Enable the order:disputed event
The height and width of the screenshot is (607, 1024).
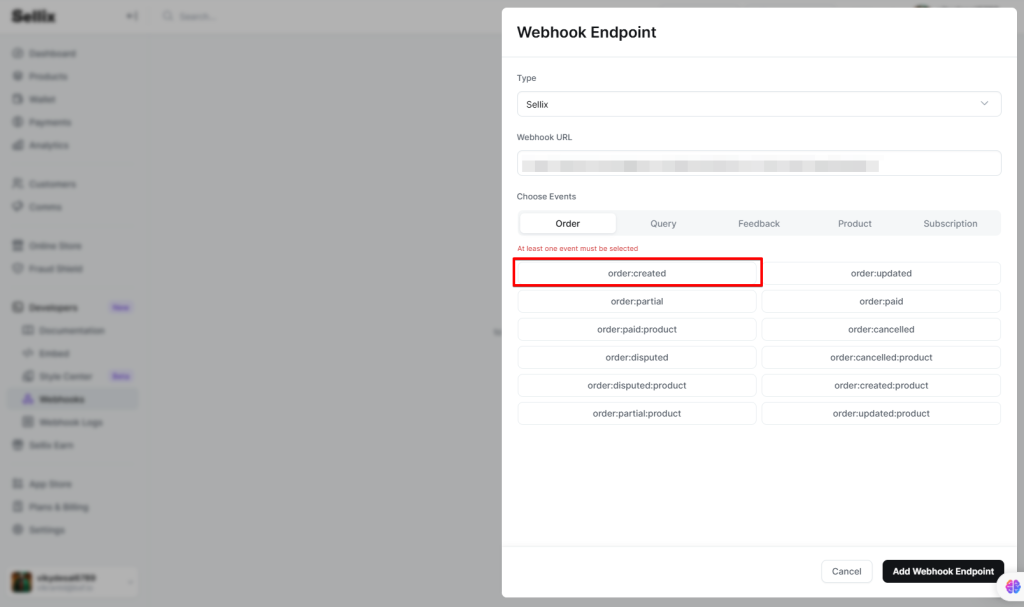pos(637,357)
